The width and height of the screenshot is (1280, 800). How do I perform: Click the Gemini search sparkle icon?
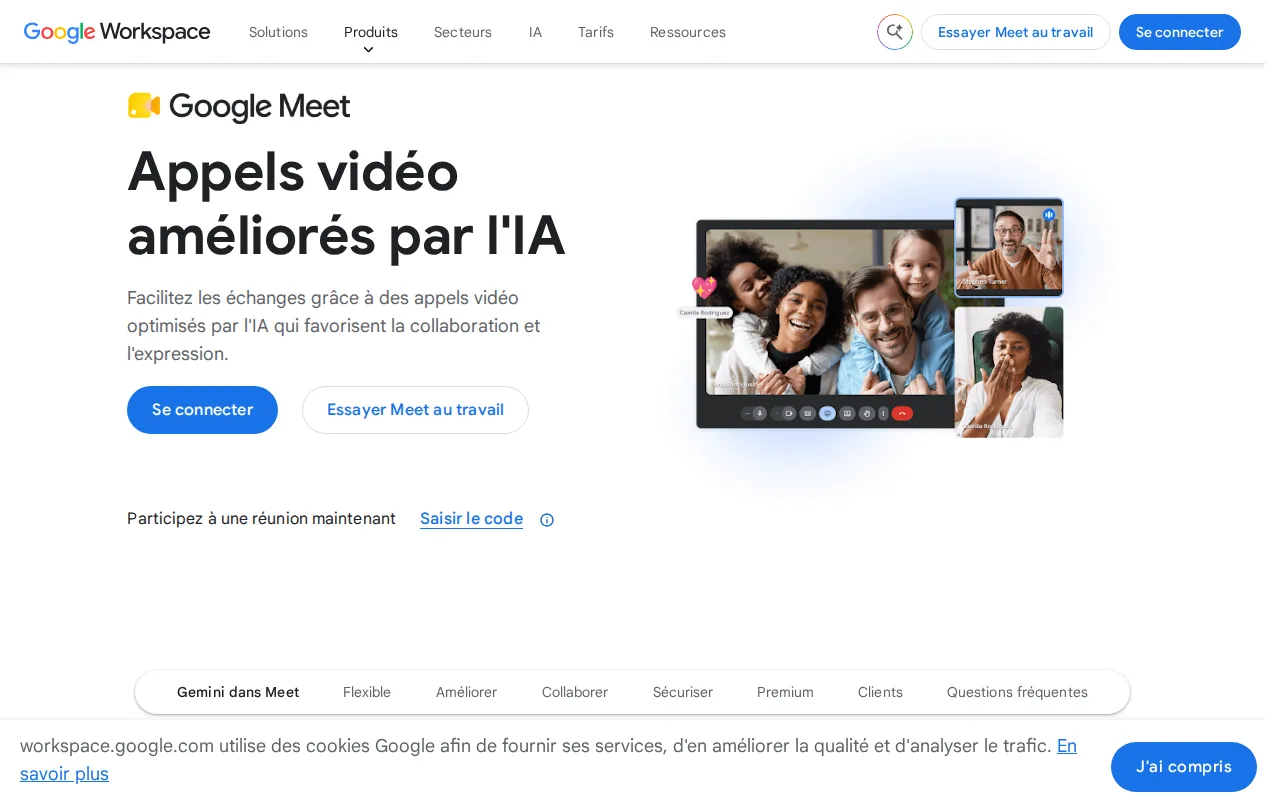click(x=895, y=32)
